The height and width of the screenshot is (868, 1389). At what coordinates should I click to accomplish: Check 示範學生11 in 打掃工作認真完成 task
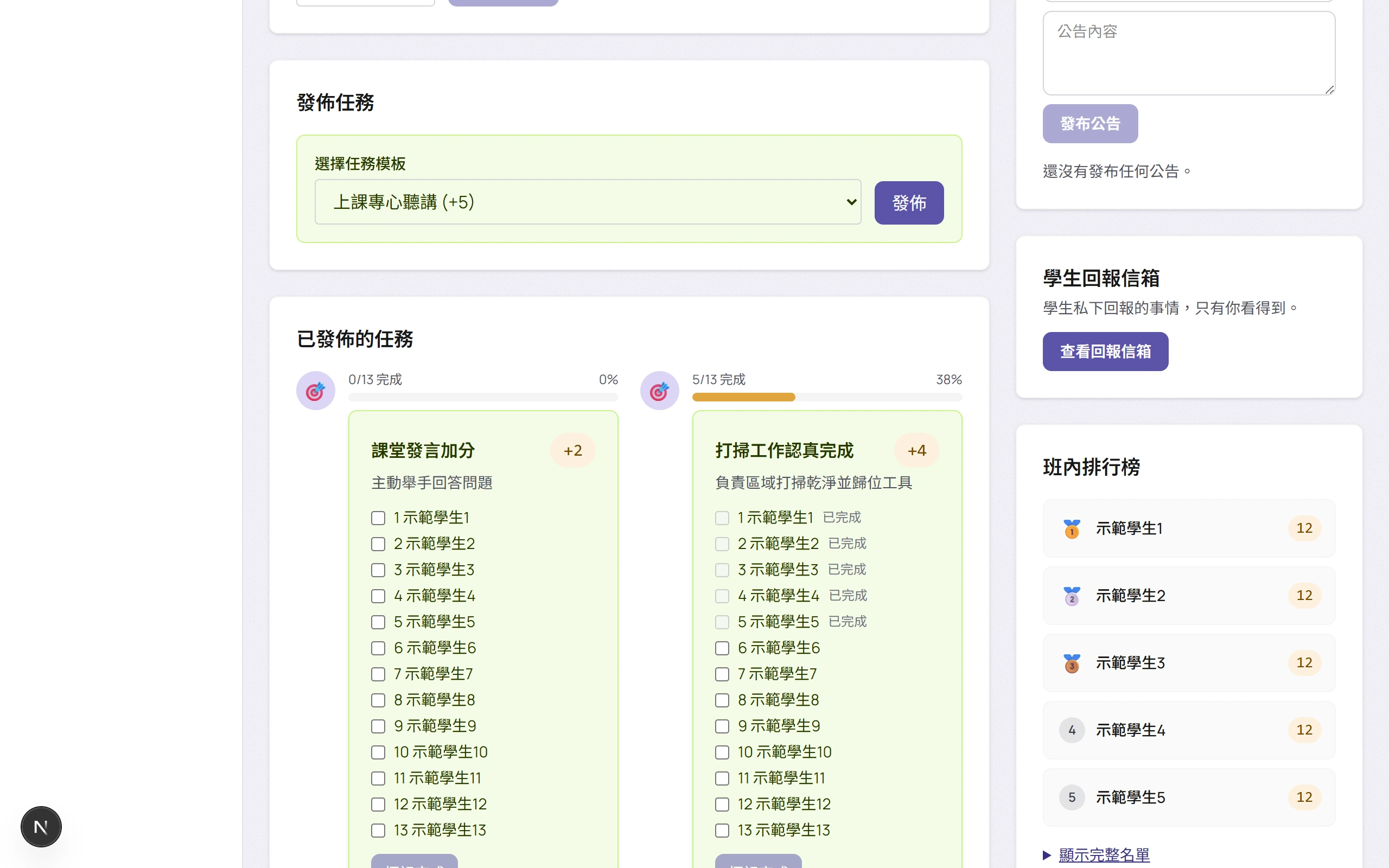click(x=722, y=778)
